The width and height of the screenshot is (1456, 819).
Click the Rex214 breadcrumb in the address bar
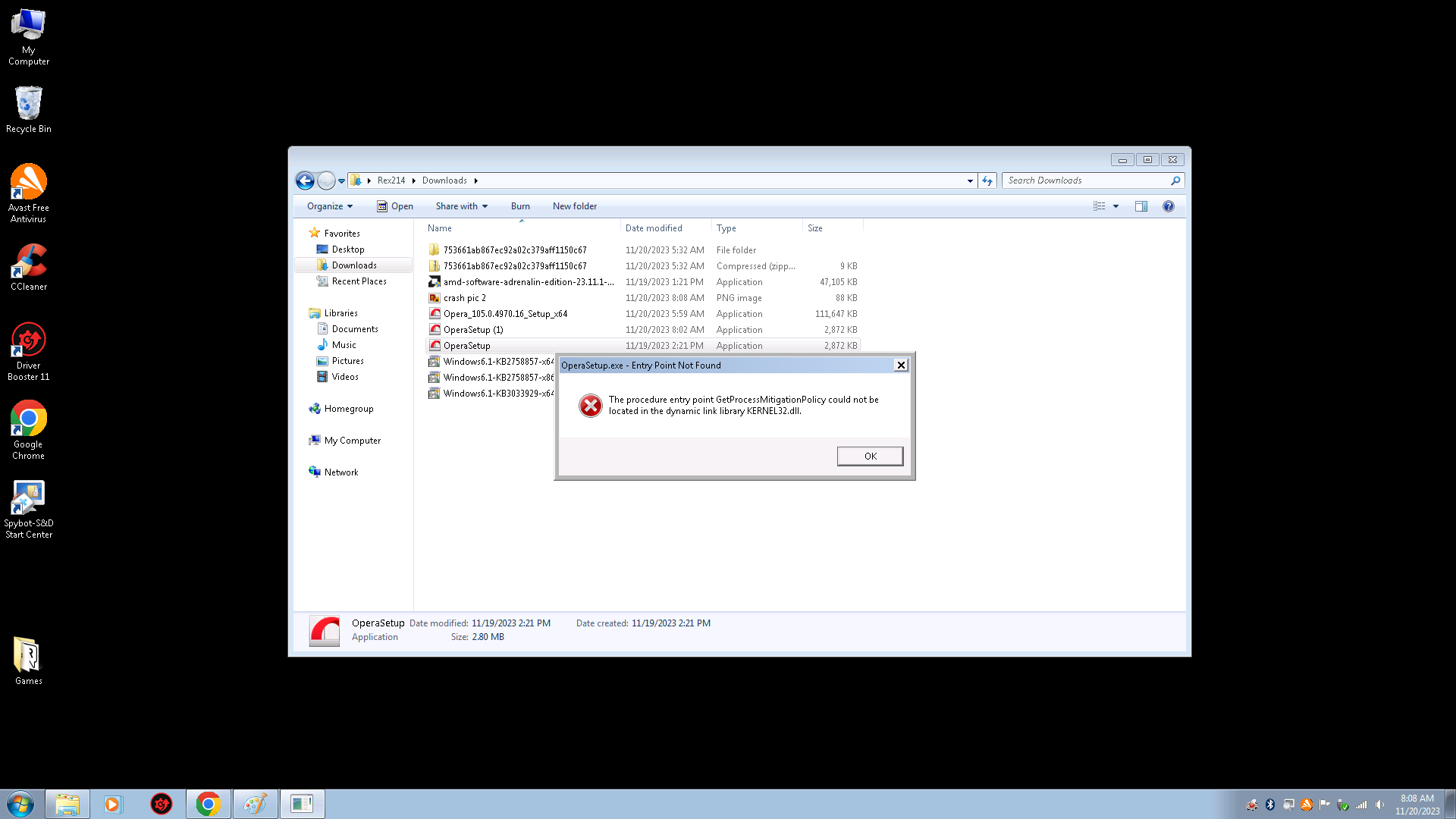coord(391,180)
